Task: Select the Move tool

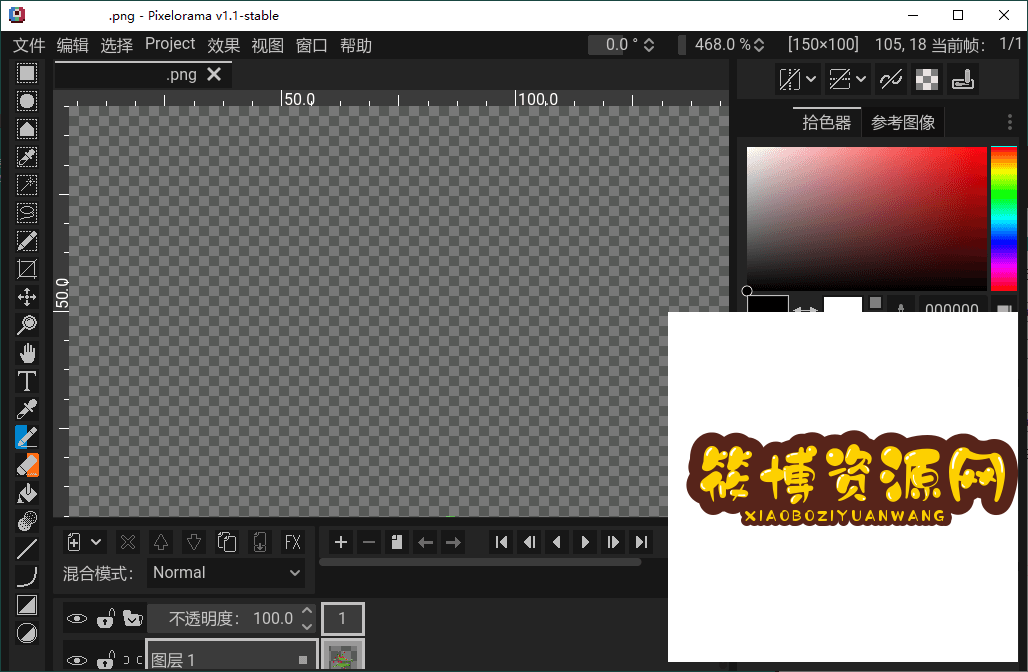Action: [27, 297]
